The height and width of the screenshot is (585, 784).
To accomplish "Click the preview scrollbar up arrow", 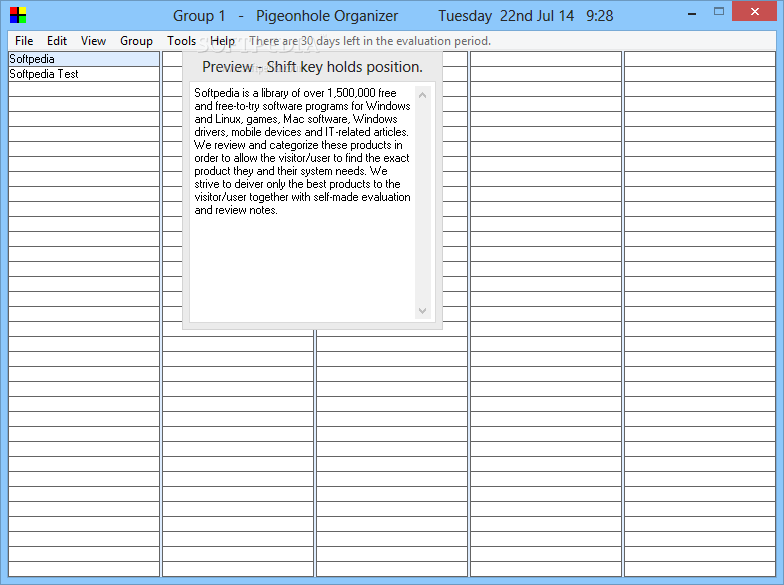I will pyautogui.click(x=422, y=95).
